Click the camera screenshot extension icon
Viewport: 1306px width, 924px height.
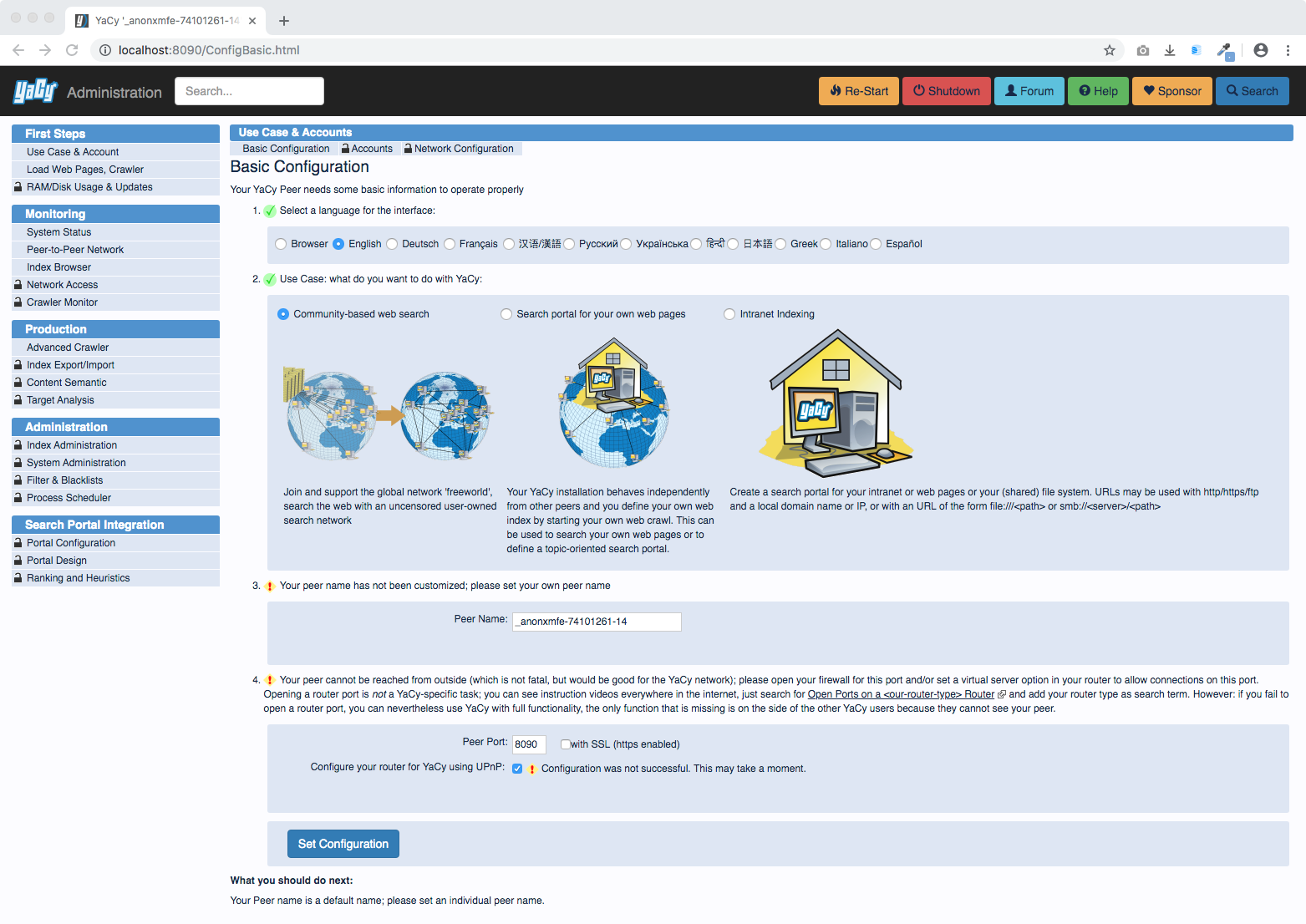(1143, 50)
